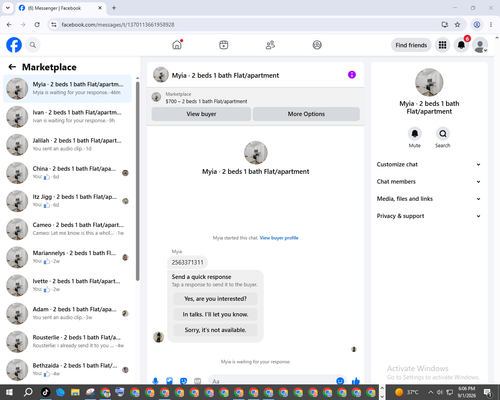Open the account profile avatar menu

click(x=480, y=45)
